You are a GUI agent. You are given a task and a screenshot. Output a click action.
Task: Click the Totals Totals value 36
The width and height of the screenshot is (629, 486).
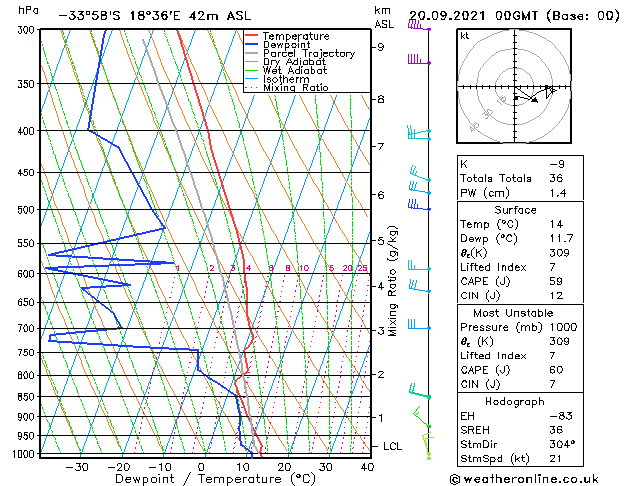pyautogui.click(x=556, y=178)
